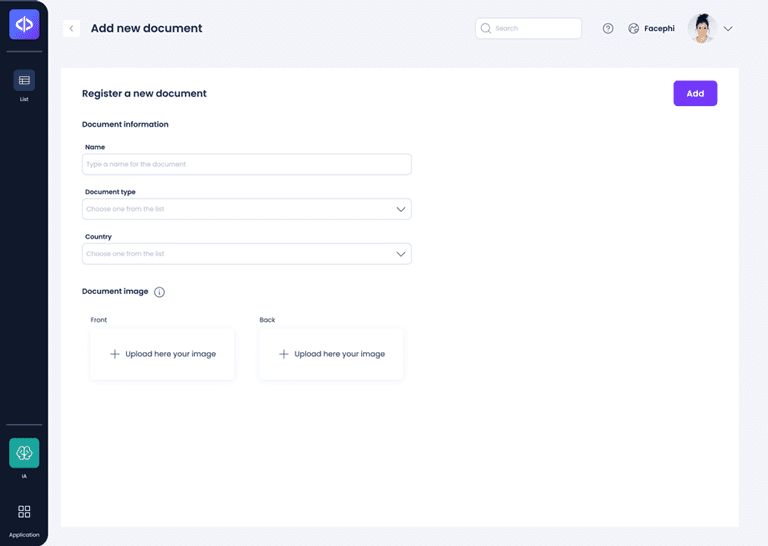This screenshot has height=546, width=768.
Task: Open the IA brain icon
Action: [x=24, y=453]
